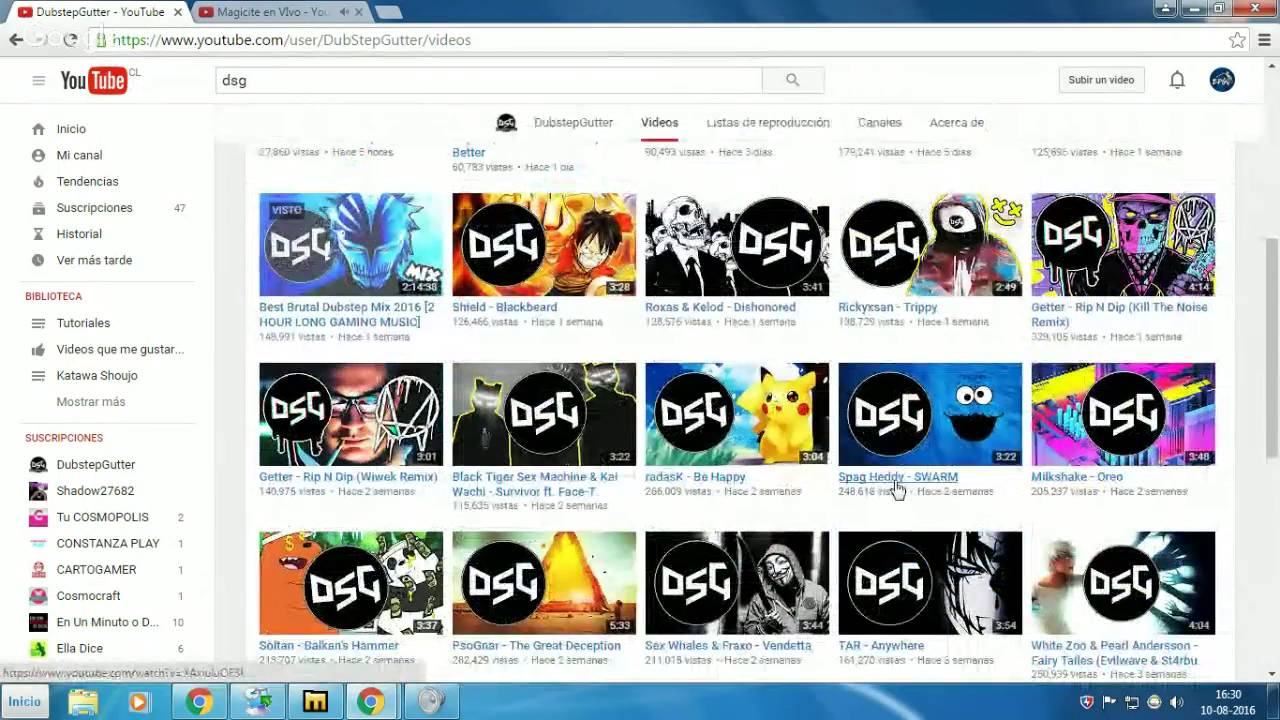Open Windows file explorer from taskbar

pyautogui.click(x=83, y=702)
